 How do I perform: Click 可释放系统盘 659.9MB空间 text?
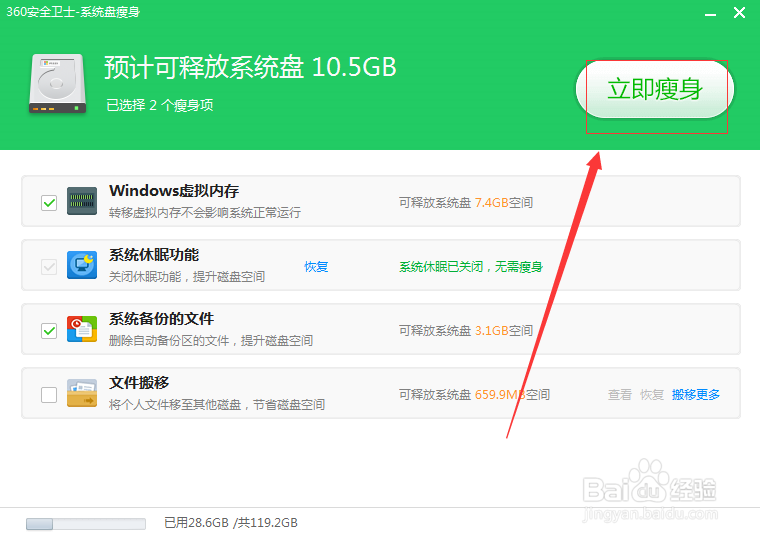[x=475, y=395]
